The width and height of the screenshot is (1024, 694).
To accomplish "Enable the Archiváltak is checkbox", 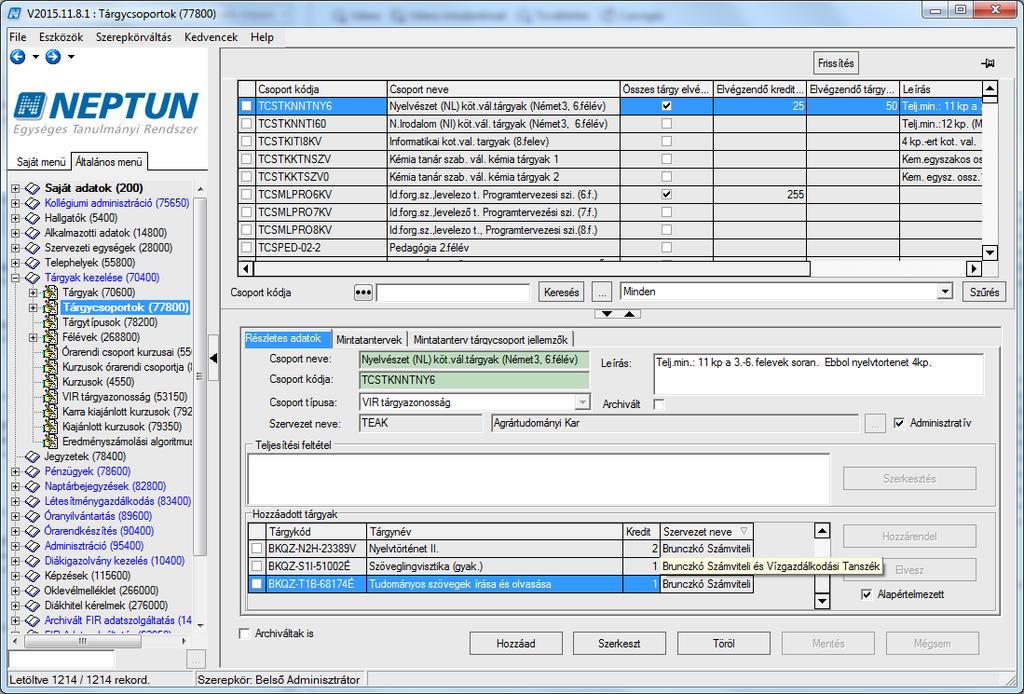I will pos(244,633).
